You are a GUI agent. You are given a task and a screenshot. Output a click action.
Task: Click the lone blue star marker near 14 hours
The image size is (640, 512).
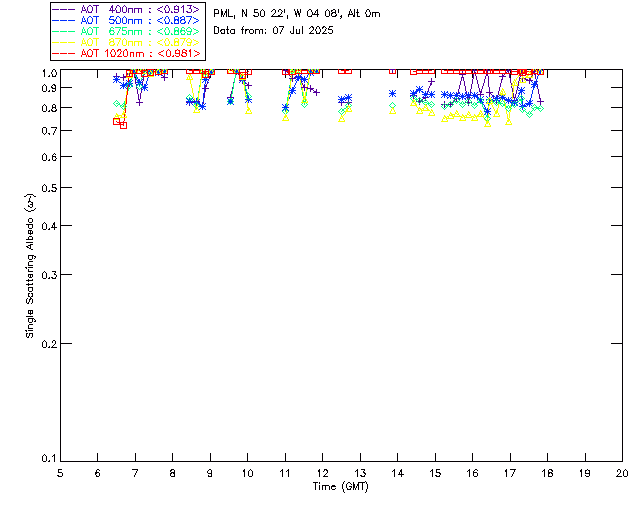tap(392, 93)
